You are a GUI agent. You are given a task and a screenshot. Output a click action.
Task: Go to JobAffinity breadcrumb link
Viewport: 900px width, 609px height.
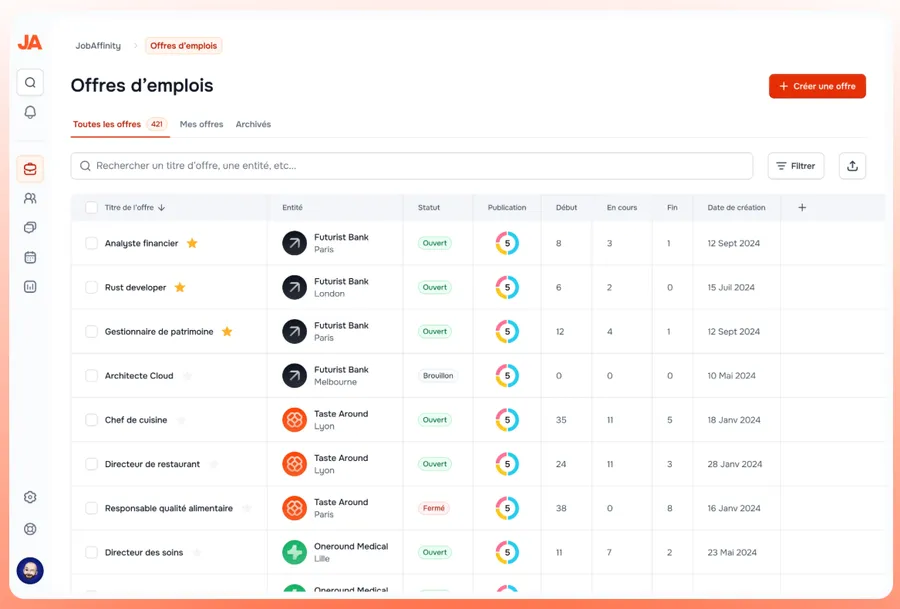tap(98, 46)
